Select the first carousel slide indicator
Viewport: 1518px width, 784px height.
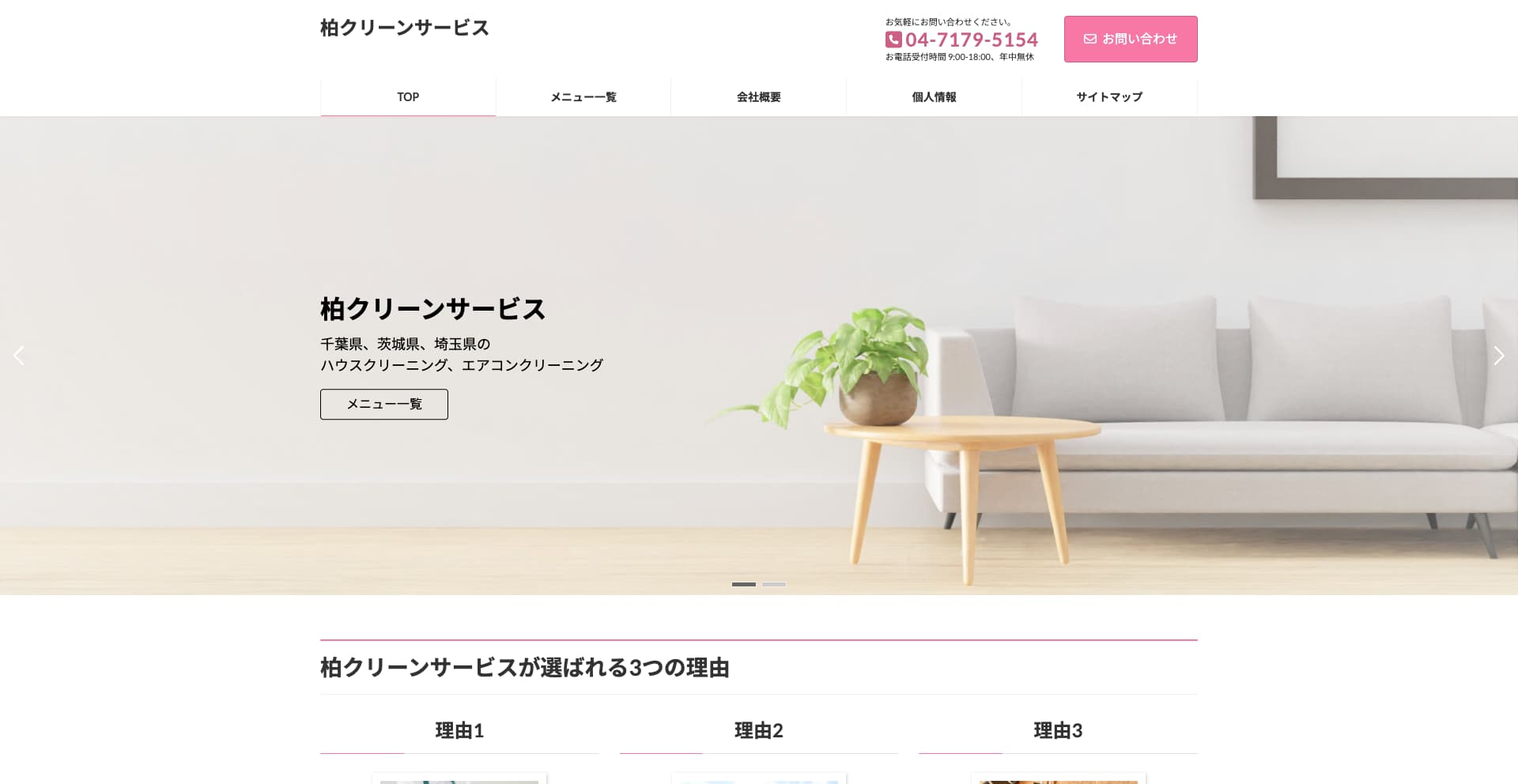tap(744, 584)
